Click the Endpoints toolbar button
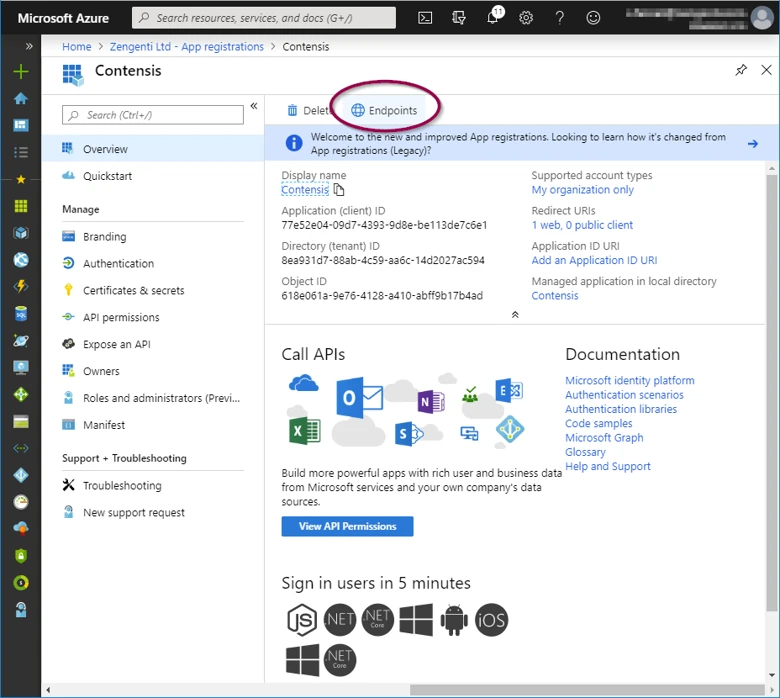780x698 pixels. 384,110
